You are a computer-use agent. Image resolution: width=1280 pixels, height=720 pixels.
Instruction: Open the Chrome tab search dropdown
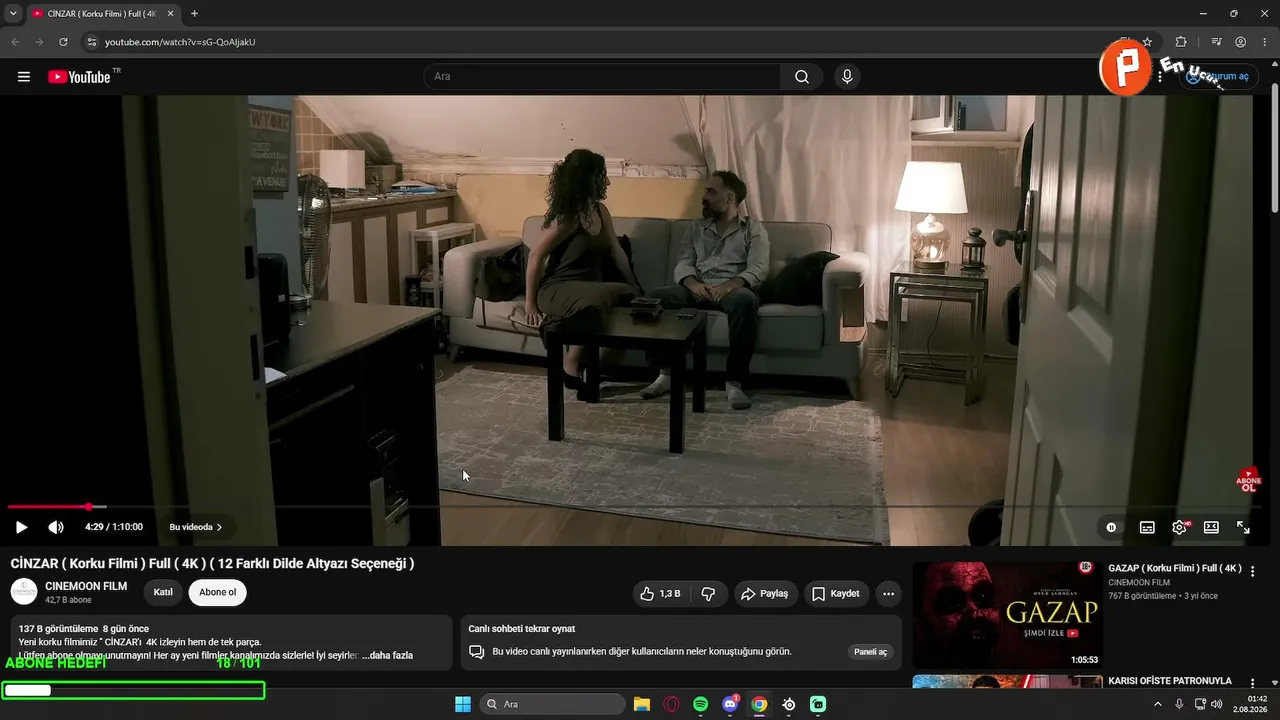point(13,14)
